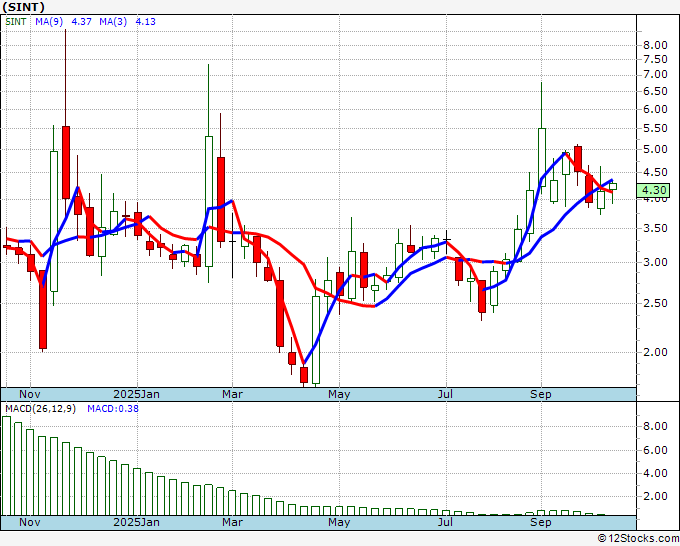
Task: Click the current price tag 4.30
Action: click(654, 190)
